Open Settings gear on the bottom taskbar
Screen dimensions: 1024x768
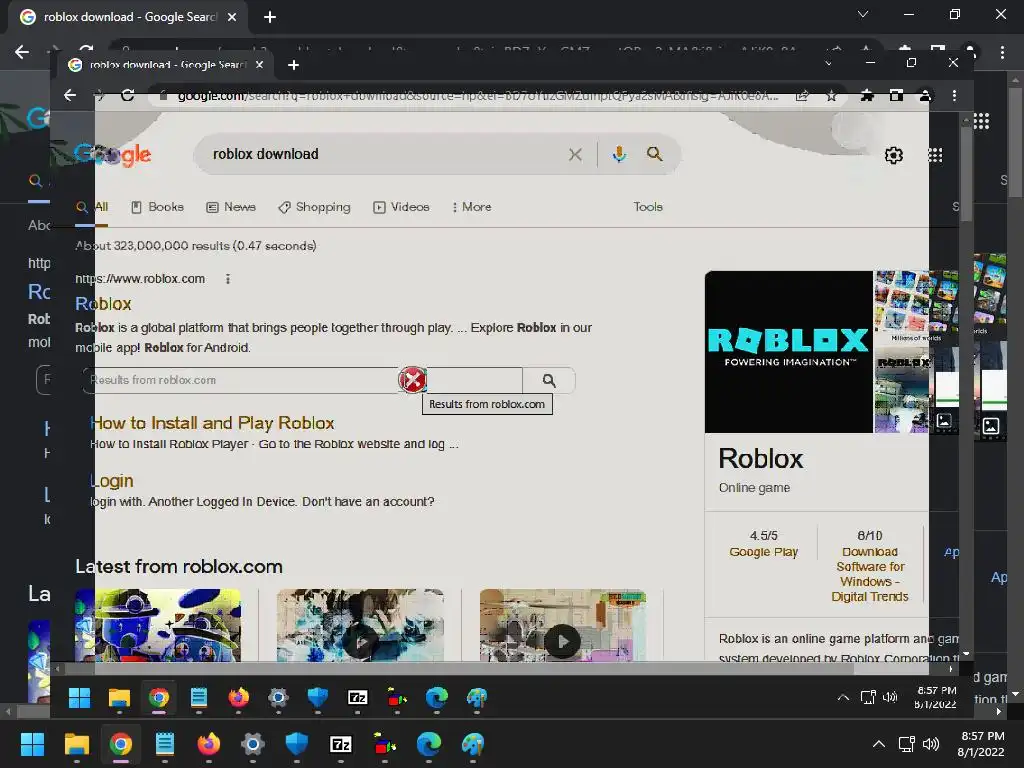[253, 744]
